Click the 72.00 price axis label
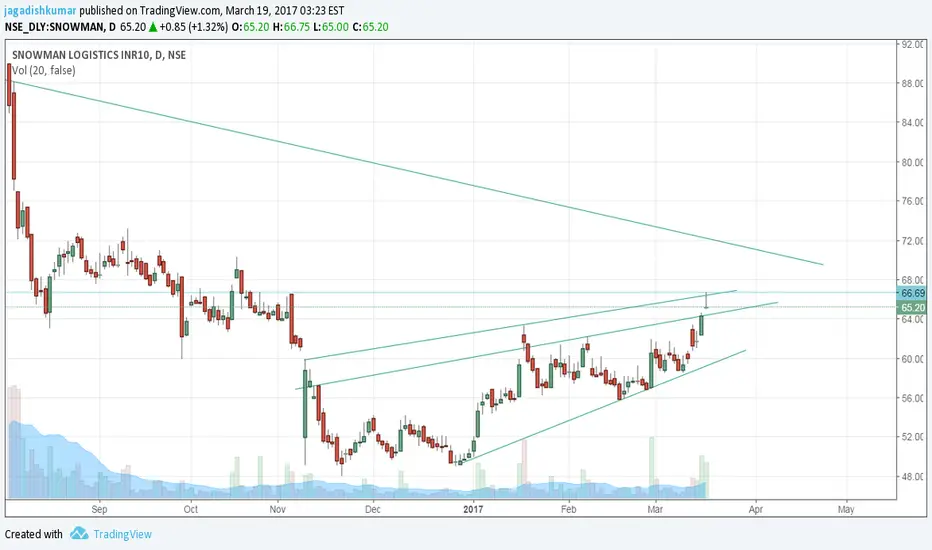This screenshot has width=932, height=550. click(x=912, y=241)
